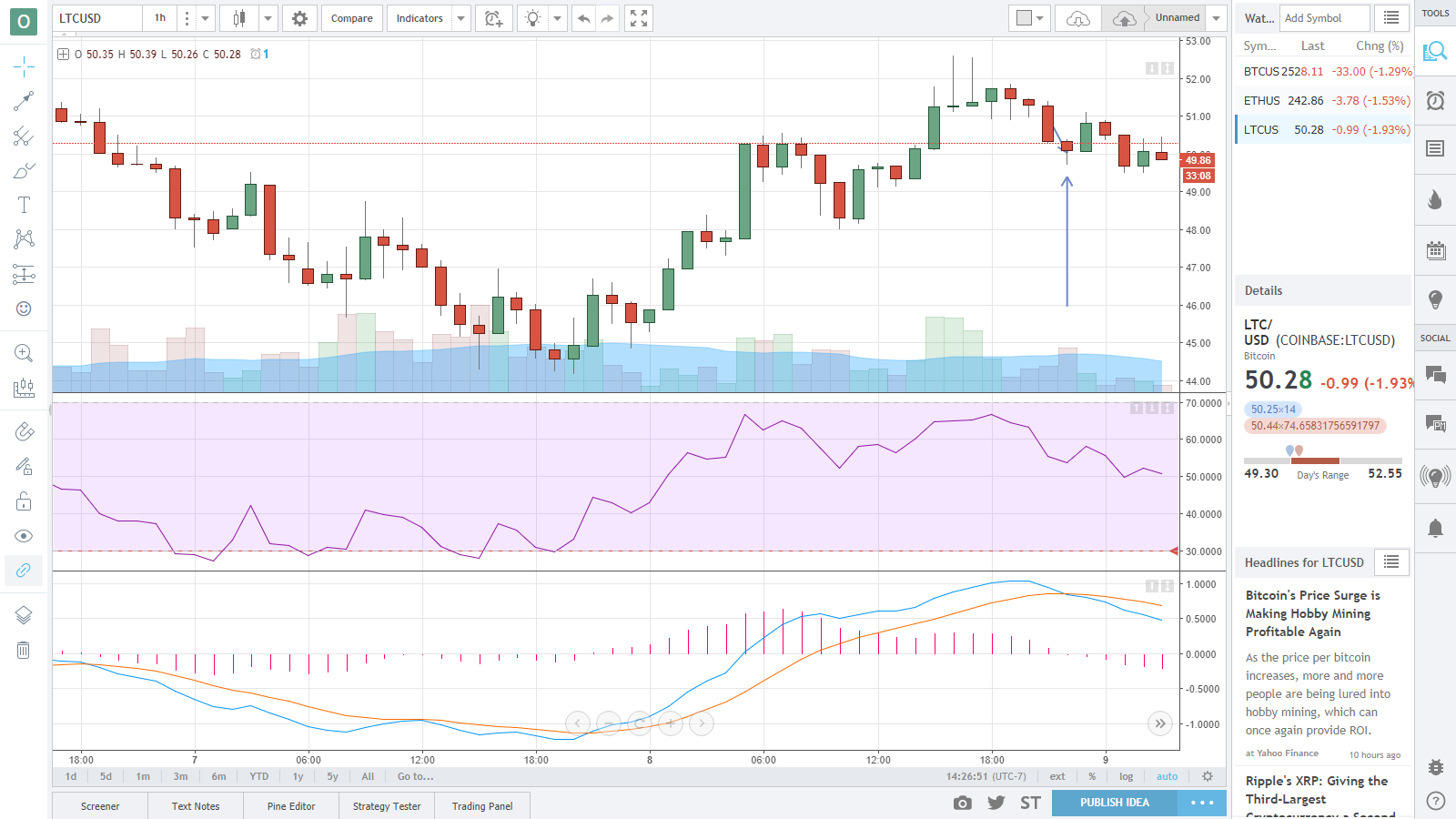Select the BTCUS row in watchlist
The height and width of the screenshot is (819, 1456).
[x=1324, y=71]
